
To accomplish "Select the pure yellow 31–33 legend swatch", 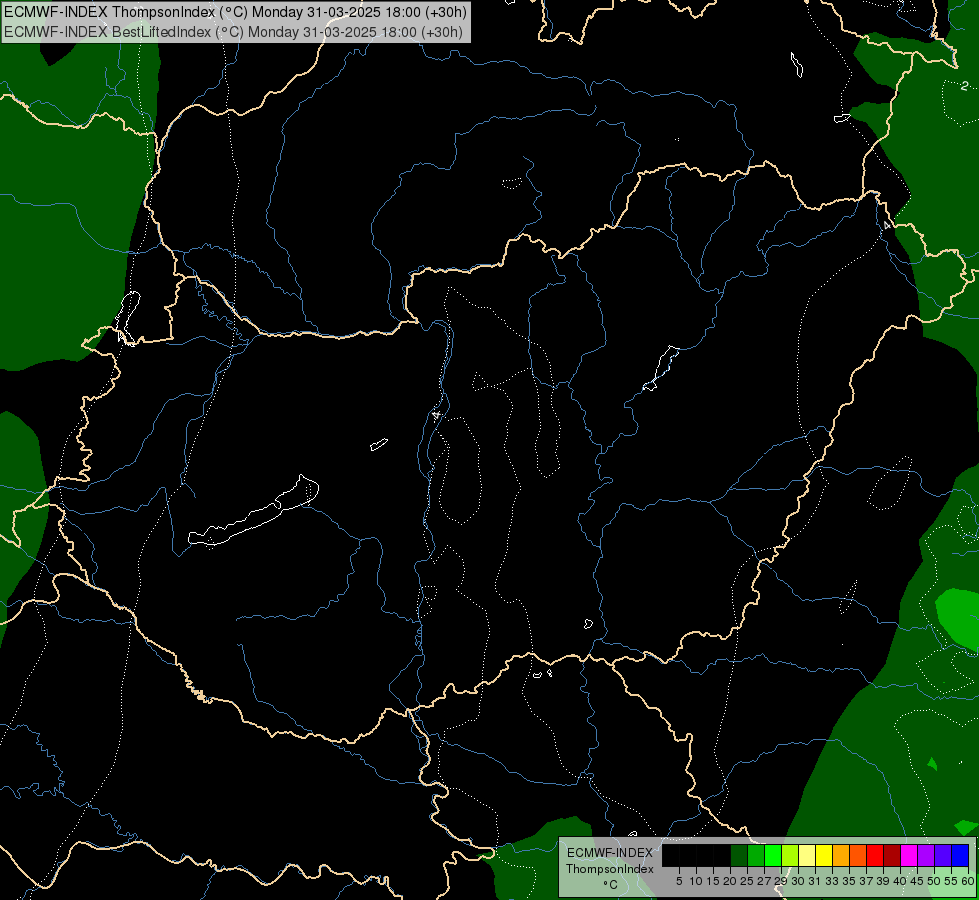I will 824,856.
